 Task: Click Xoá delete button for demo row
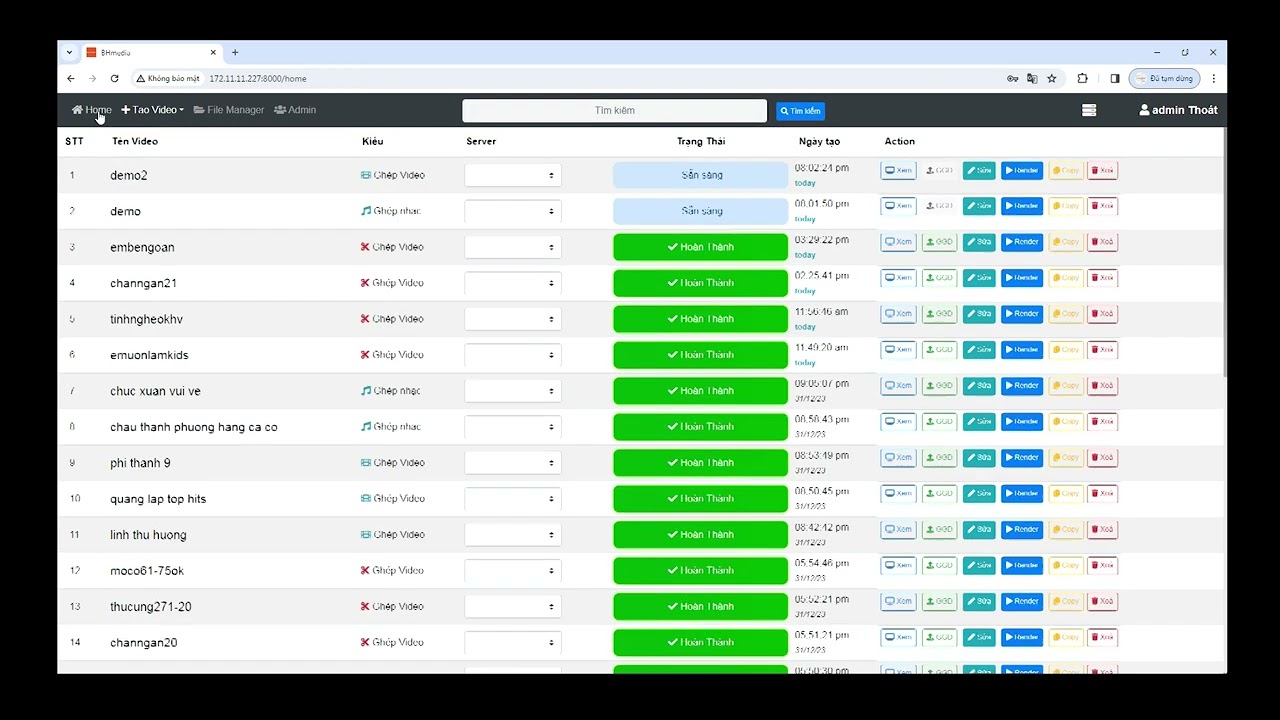pos(1102,206)
